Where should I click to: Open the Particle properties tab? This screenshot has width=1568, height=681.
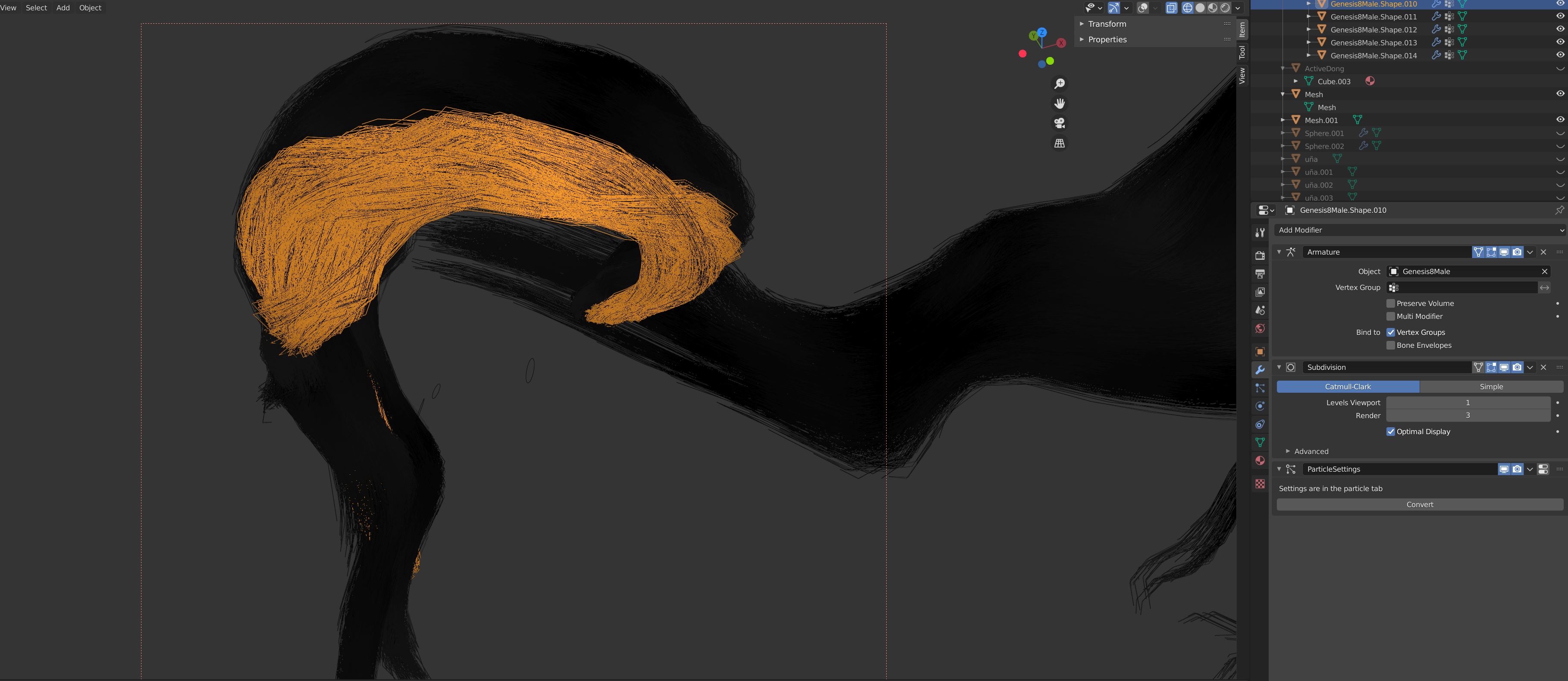click(x=1260, y=388)
